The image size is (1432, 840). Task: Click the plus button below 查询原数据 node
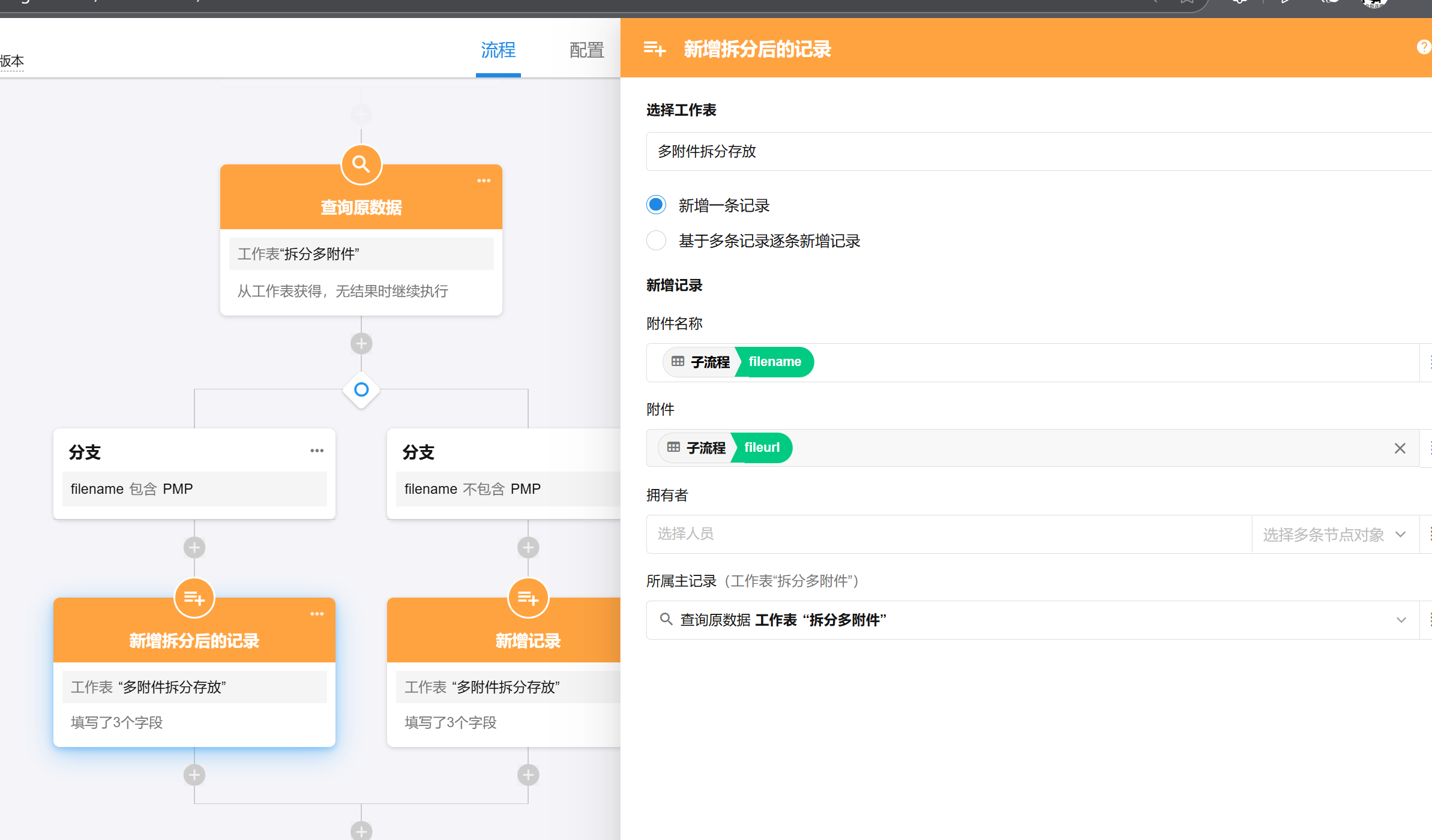pyautogui.click(x=361, y=343)
